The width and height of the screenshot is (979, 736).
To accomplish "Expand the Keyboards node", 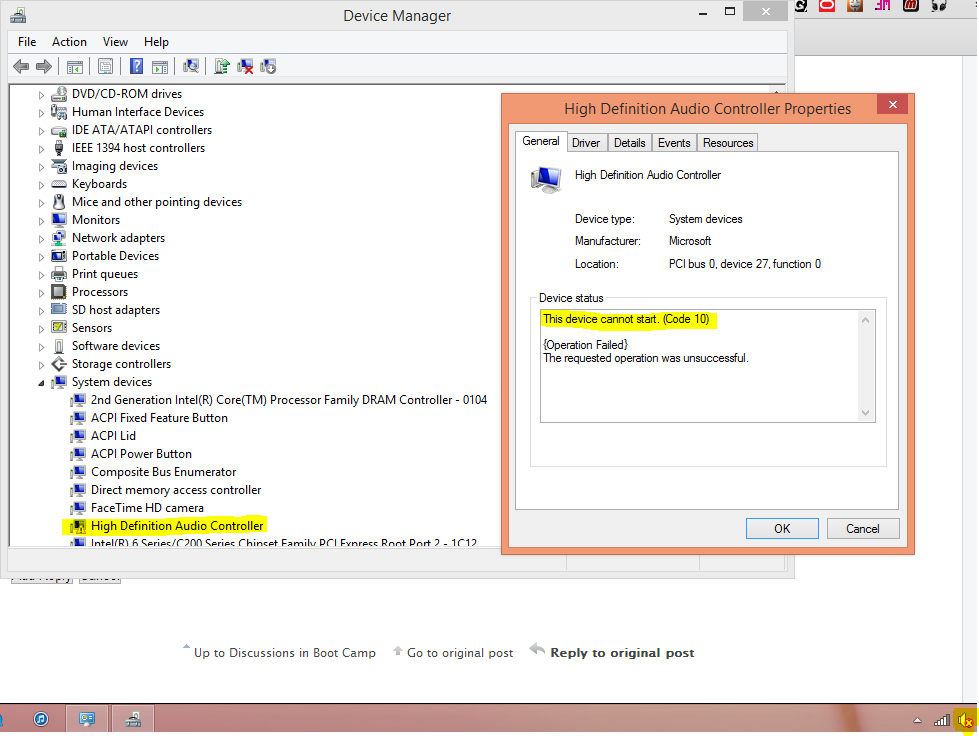I will pos(41,185).
